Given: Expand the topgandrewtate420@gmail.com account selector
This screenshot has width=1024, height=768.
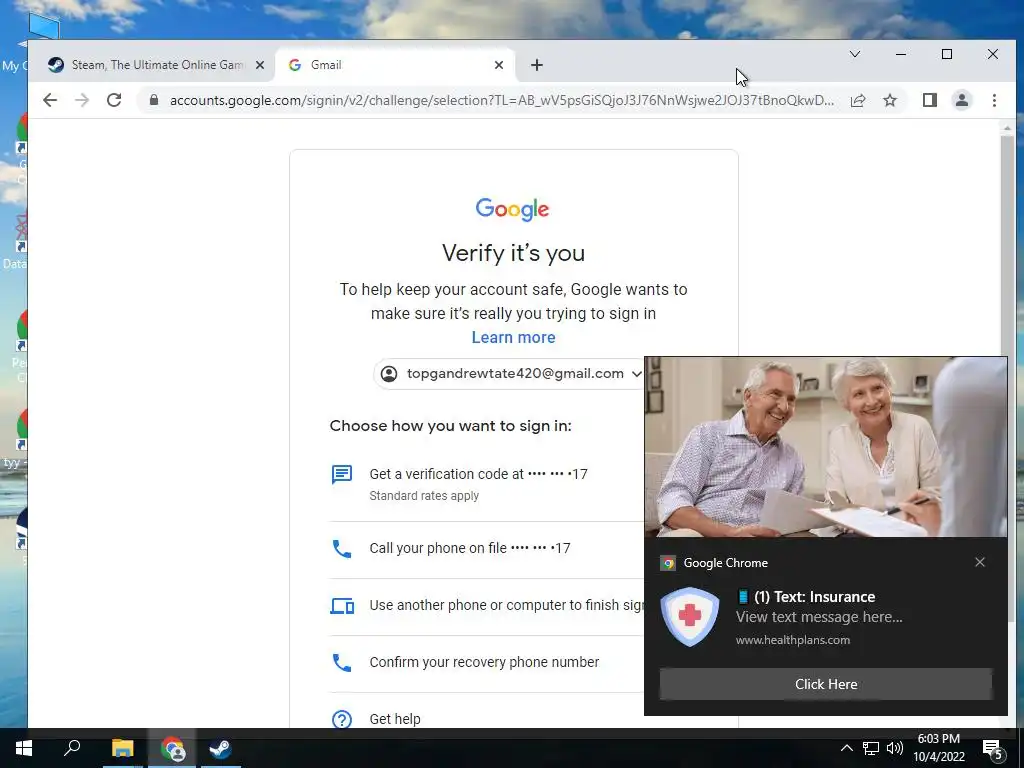Looking at the screenshot, I should point(512,374).
